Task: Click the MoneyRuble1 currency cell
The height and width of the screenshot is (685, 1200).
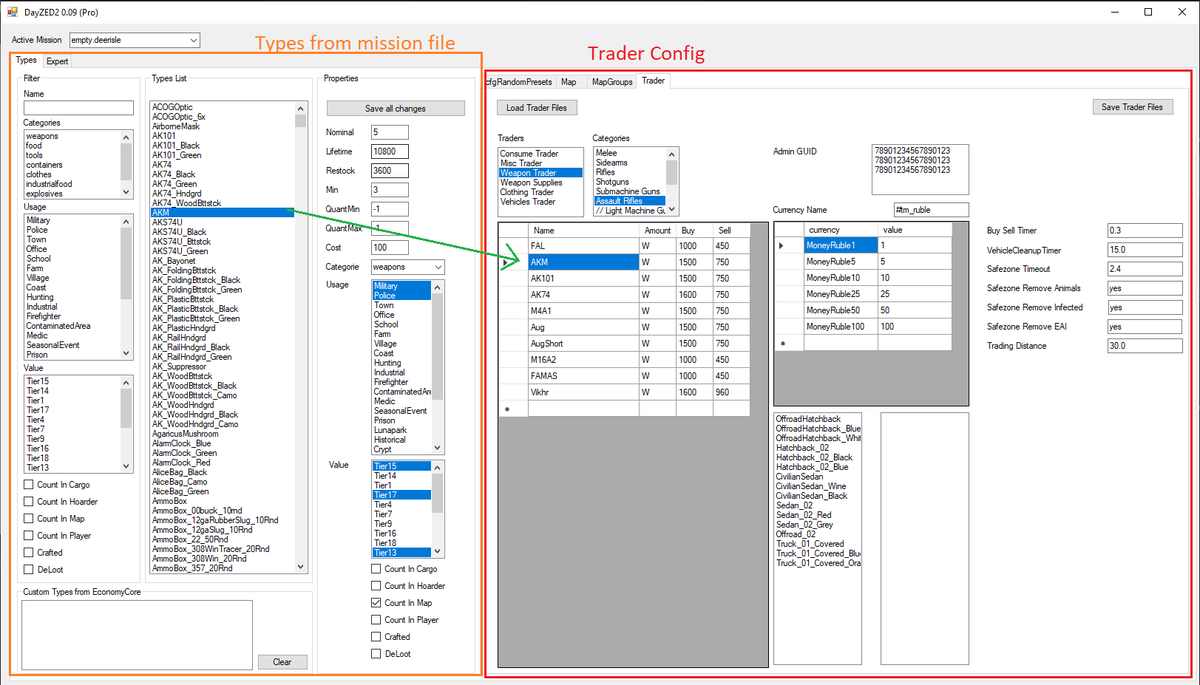Action: click(x=841, y=245)
